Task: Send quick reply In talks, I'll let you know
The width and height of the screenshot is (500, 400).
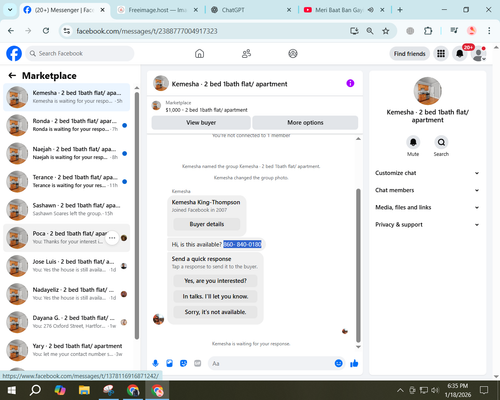Action: tap(215, 296)
